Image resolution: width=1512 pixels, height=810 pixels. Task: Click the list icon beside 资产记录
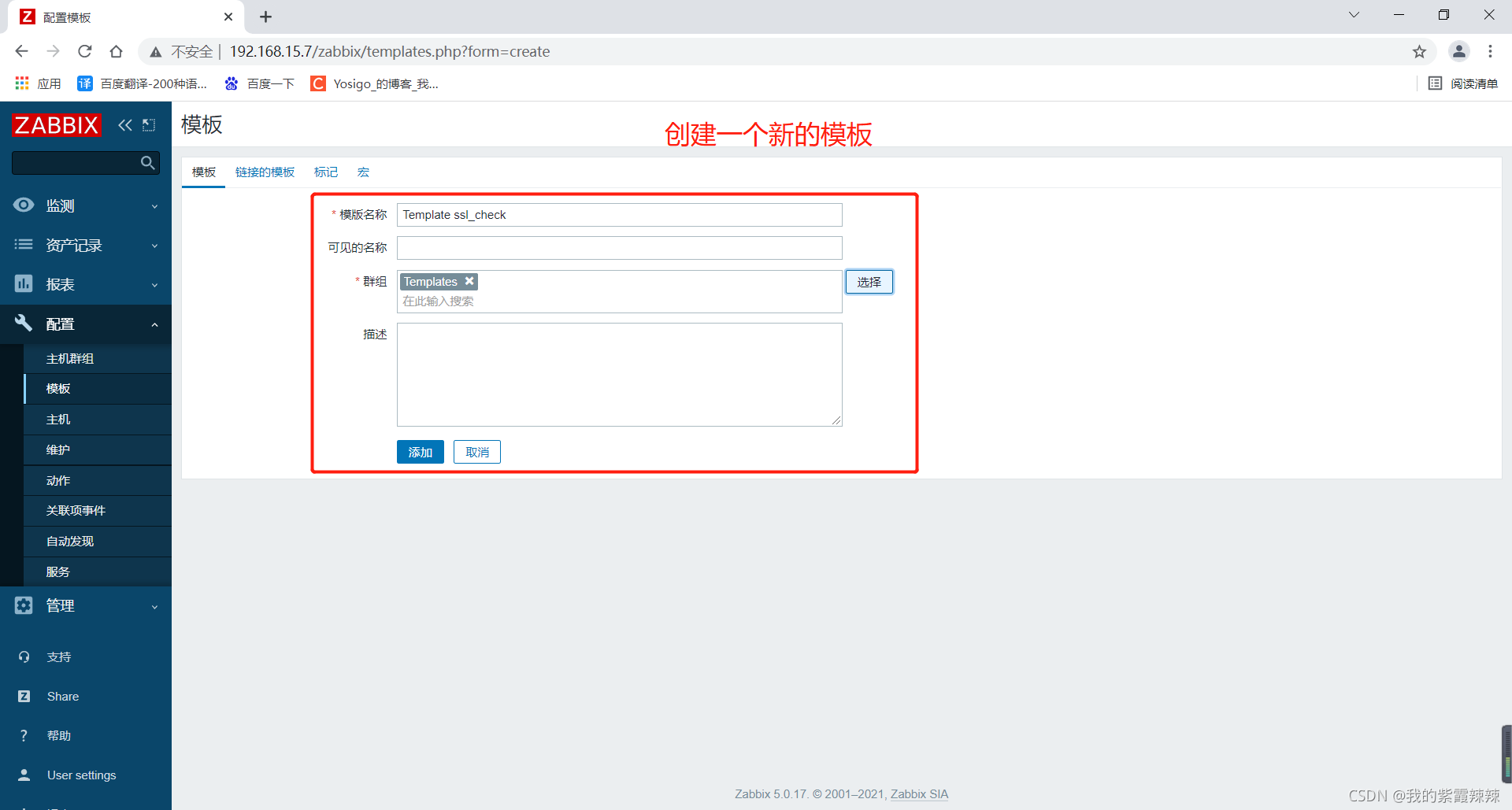tap(24, 245)
